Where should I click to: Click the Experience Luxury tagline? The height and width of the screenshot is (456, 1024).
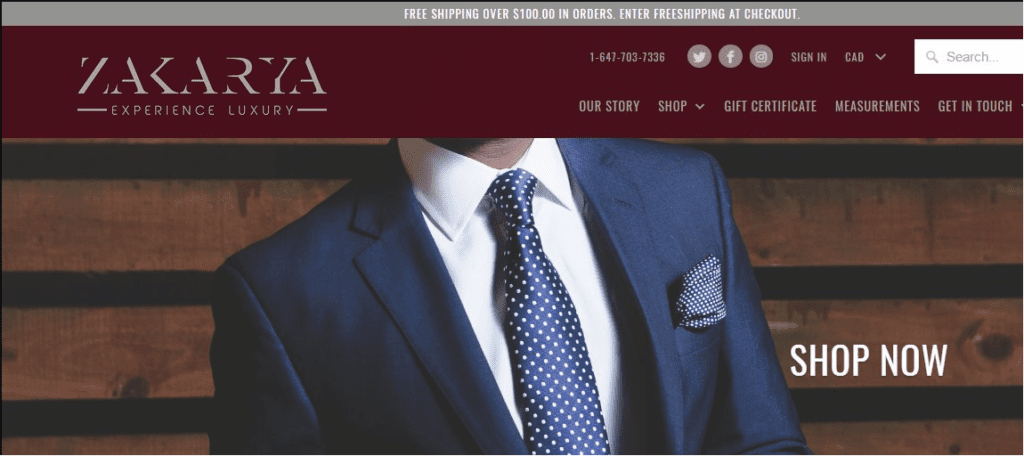[202, 110]
